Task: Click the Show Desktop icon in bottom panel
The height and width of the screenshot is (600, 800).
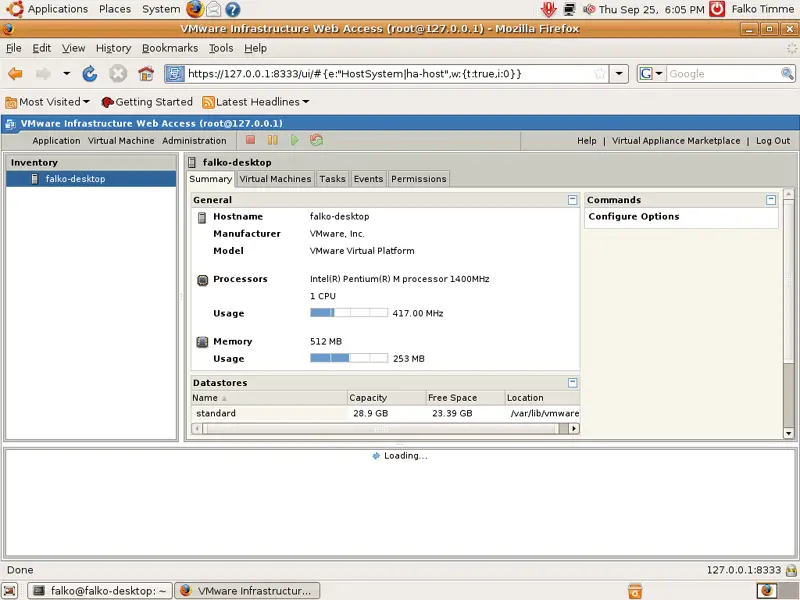Action: (x=9, y=591)
